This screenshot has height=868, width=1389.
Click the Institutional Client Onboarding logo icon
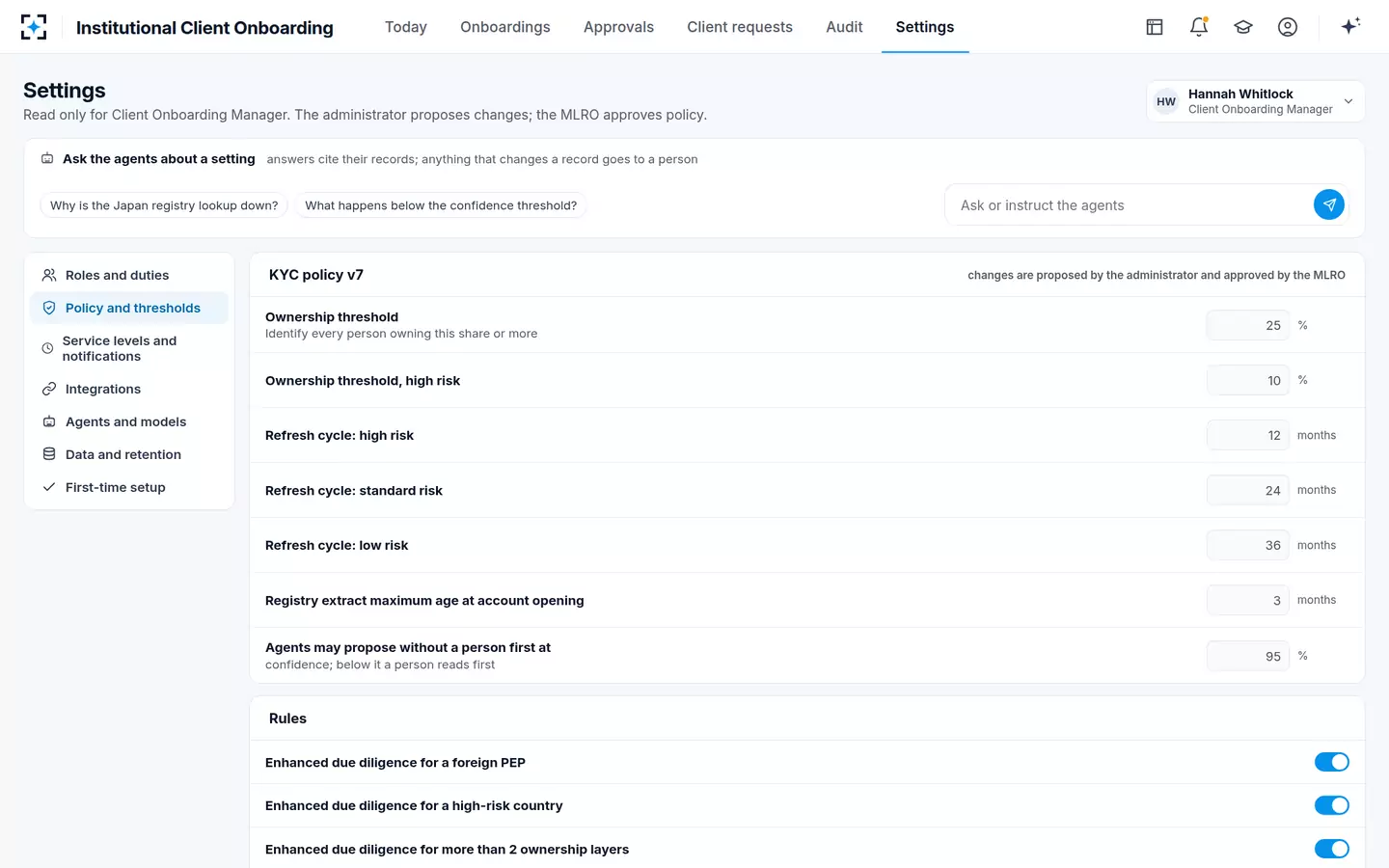[x=34, y=27]
